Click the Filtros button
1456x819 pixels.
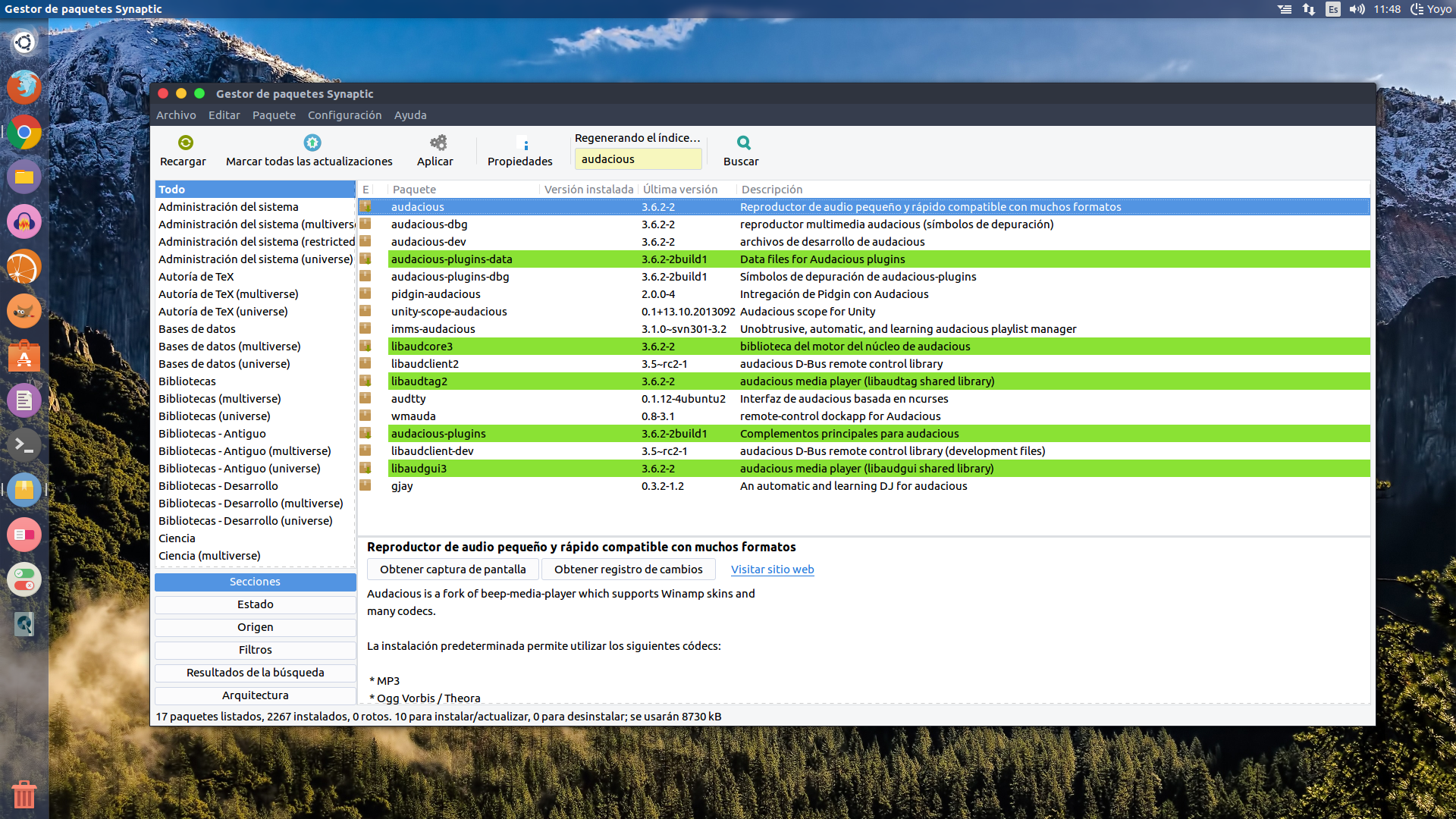256,650
